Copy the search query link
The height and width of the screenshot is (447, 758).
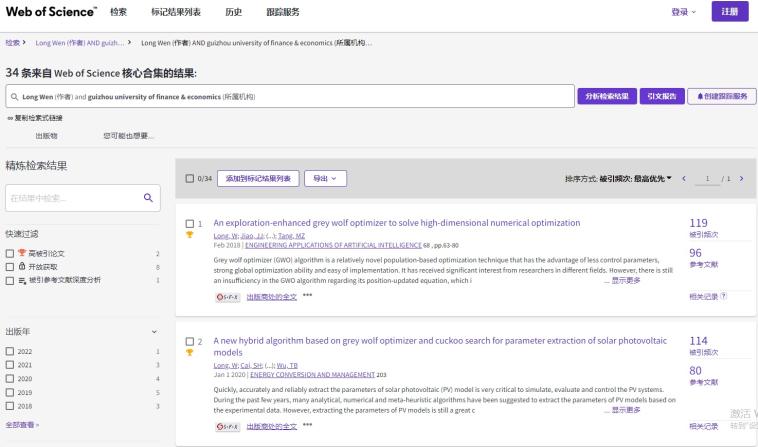click(x=36, y=119)
